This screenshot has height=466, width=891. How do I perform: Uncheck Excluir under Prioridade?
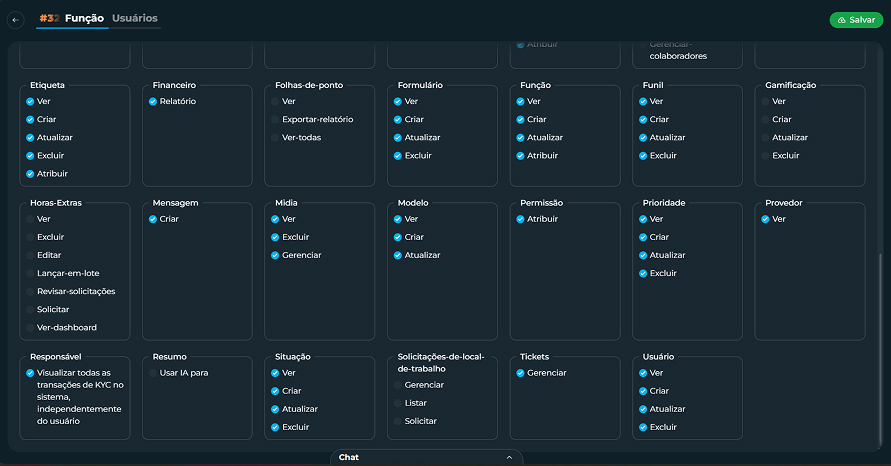pos(643,273)
